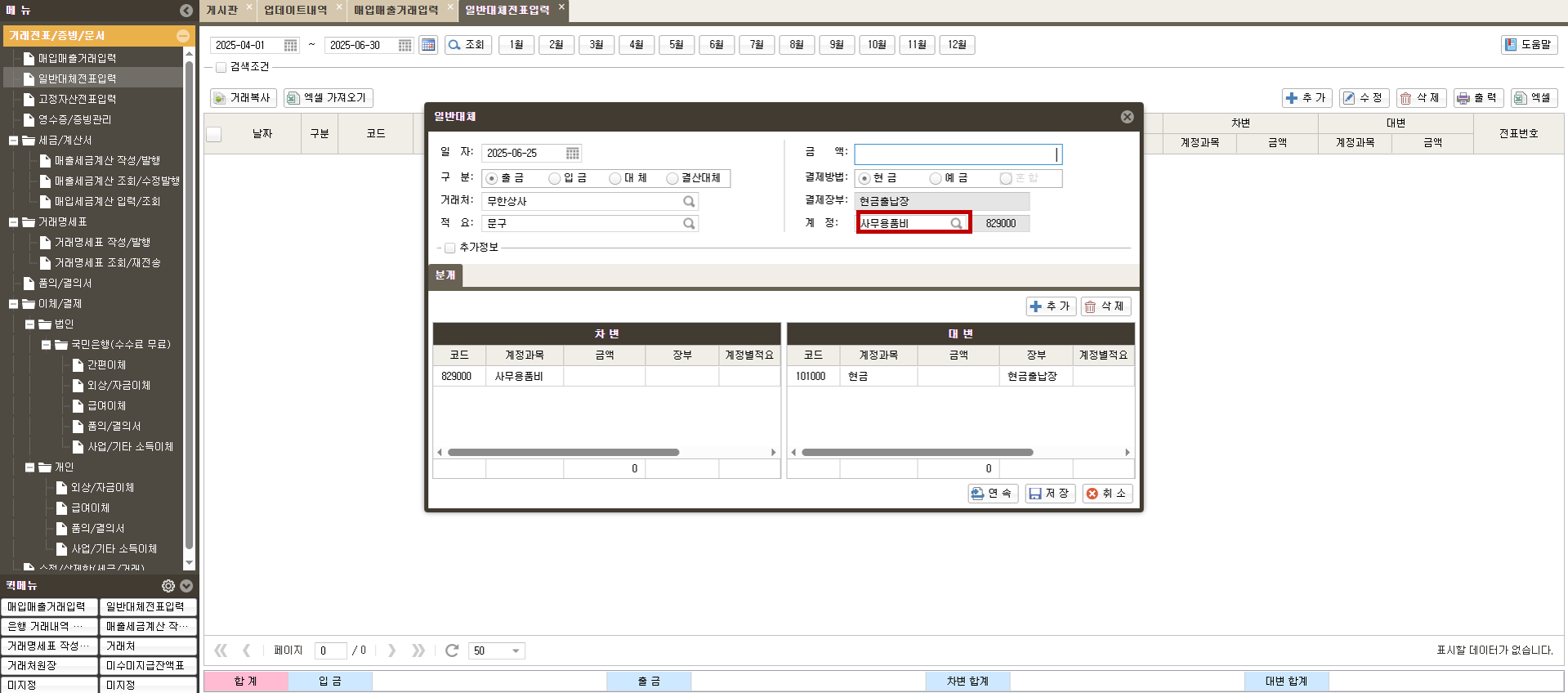The width and height of the screenshot is (1568, 693).
Task: Open the page size 50 dropdown
Action: (516, 651)
